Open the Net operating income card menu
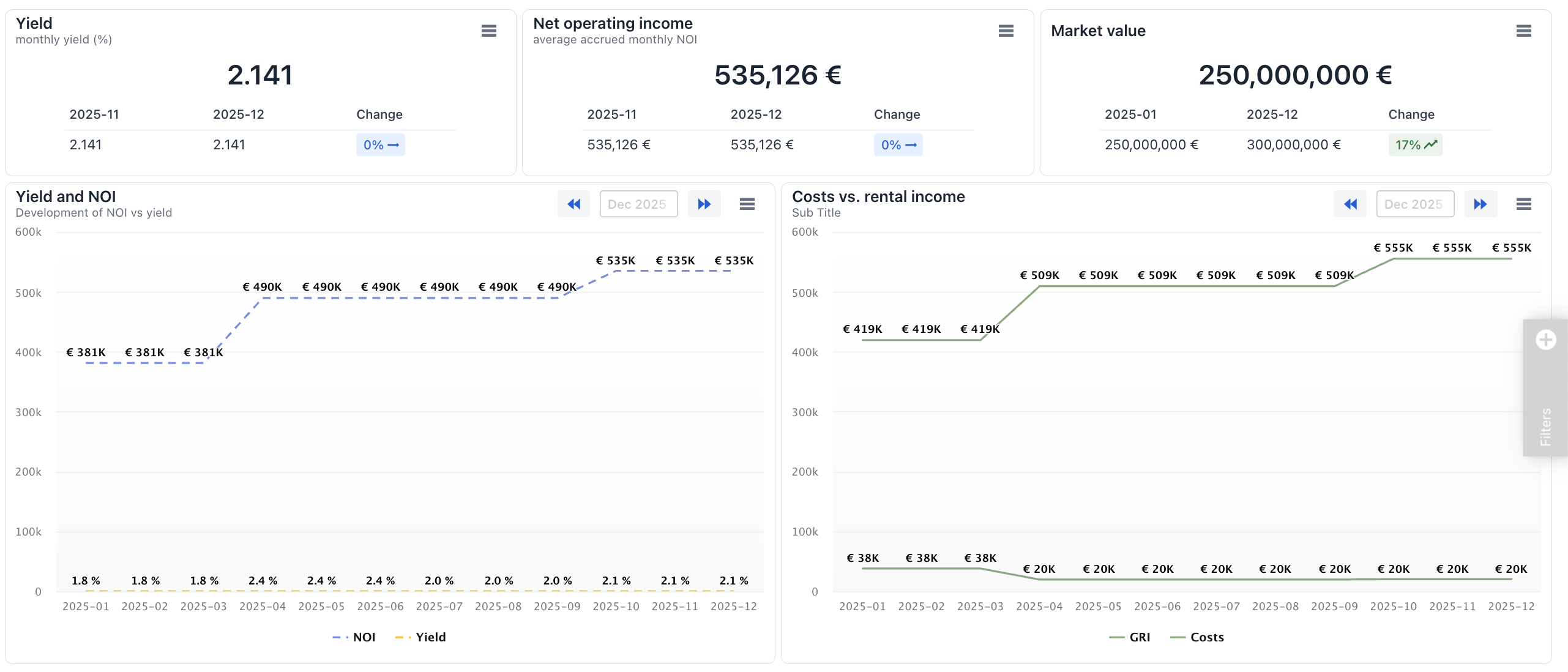The image size is (1568, 672). point(1006,31)
